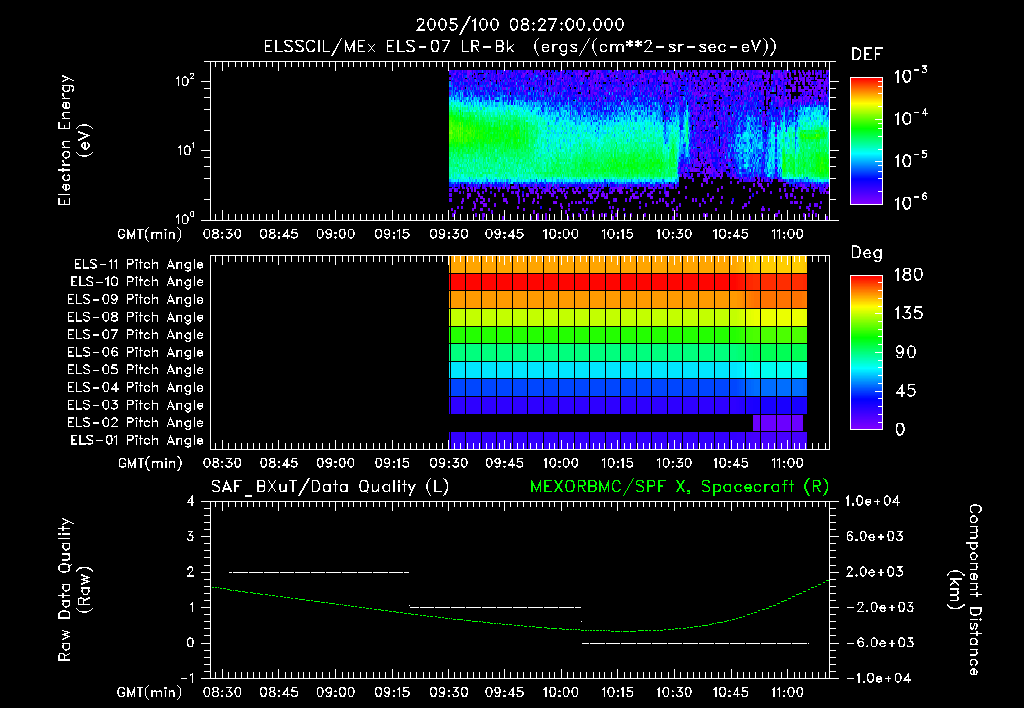This screenshot has width=1024, height=708.
Task: Click the electron energy spectrogram data region
Action: 639,144
